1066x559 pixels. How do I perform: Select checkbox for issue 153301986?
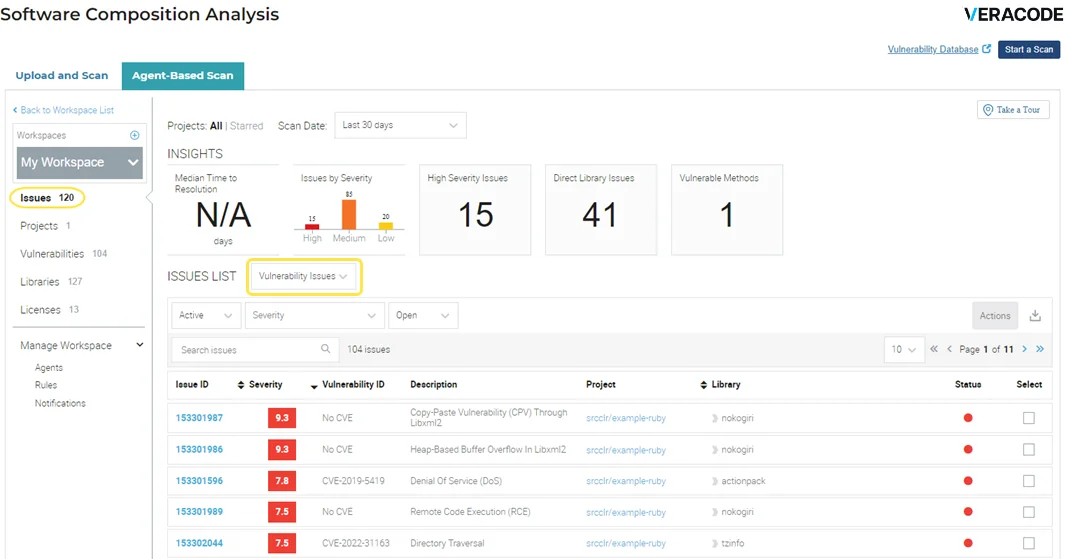click(x=1029, y=450)
